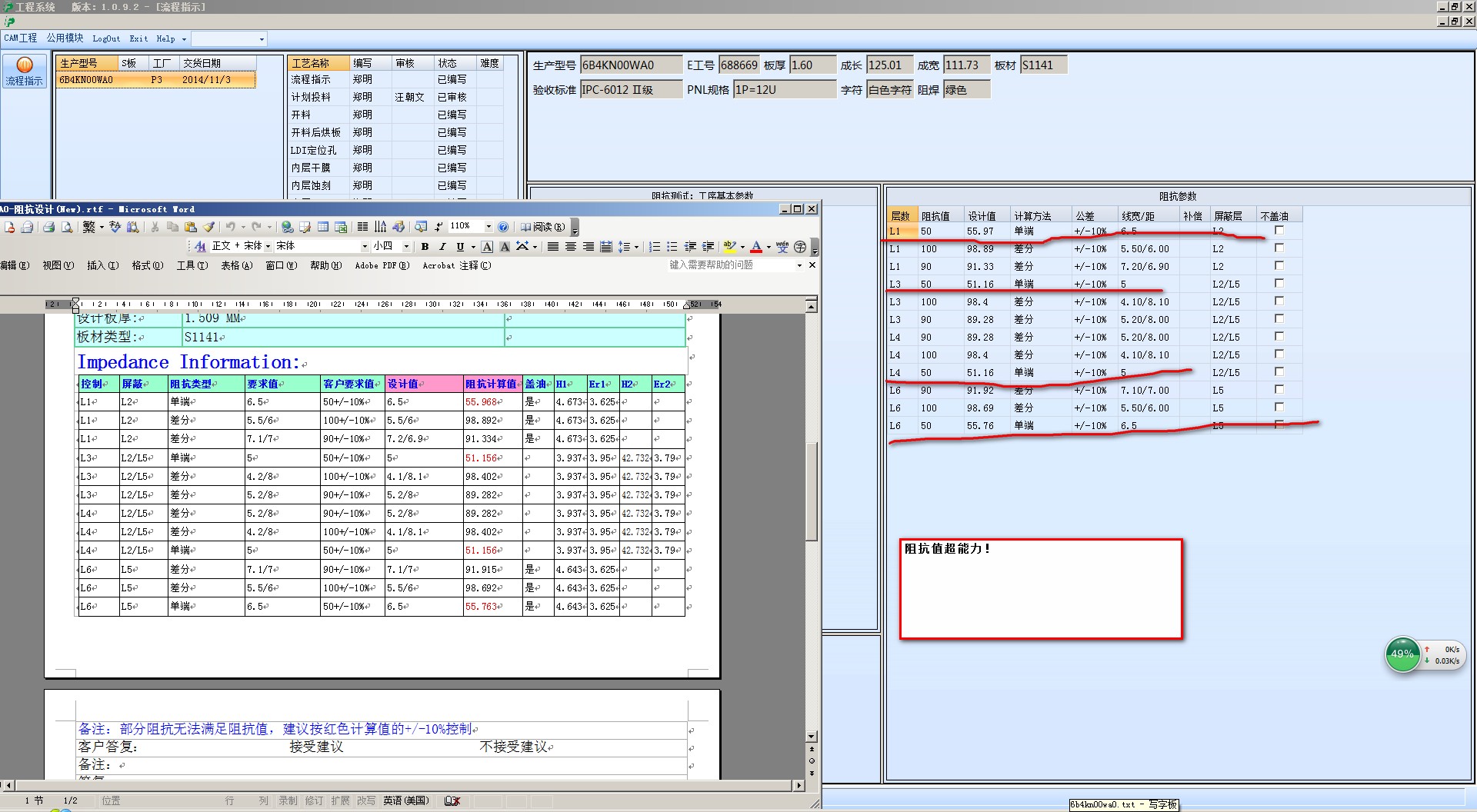Run spelling and grammar check icon

tap(115, 227)
